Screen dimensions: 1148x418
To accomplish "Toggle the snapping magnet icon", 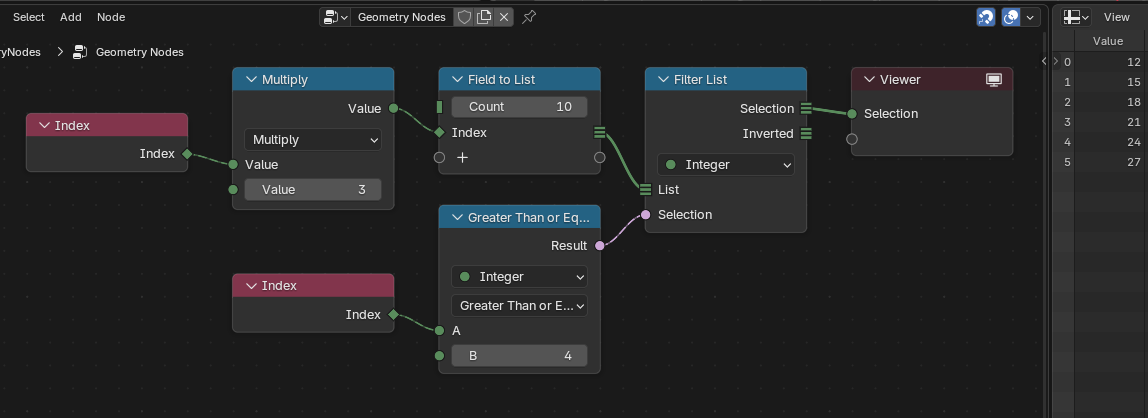I will tap(985, 17).
